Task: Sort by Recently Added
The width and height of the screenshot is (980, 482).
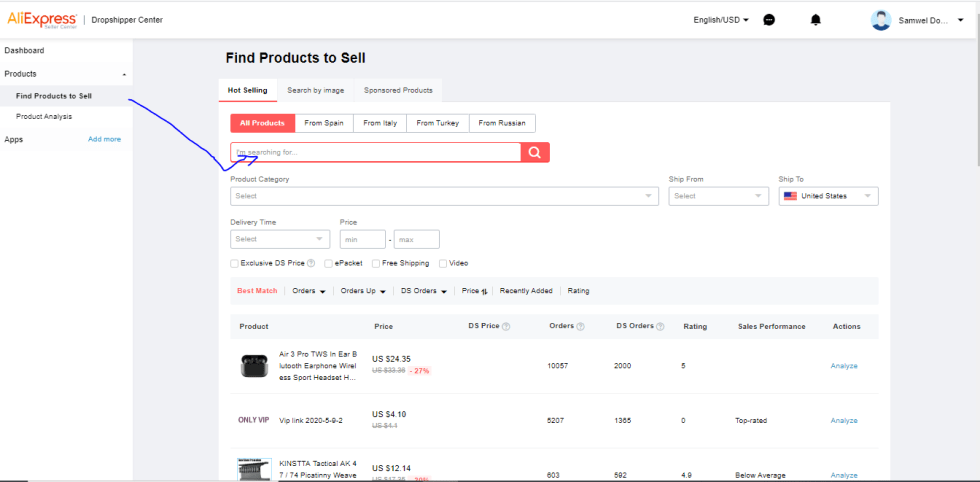Action: pos(526,291)
